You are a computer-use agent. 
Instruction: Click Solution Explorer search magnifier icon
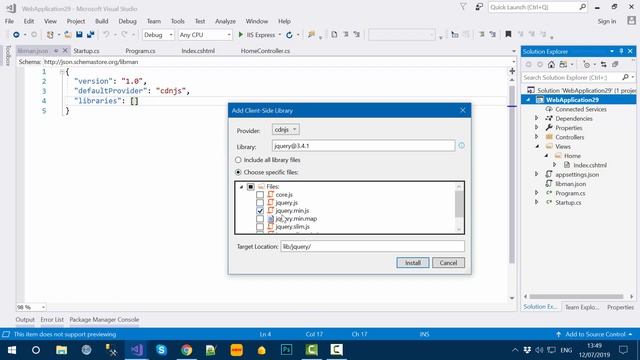pos(625,77)
